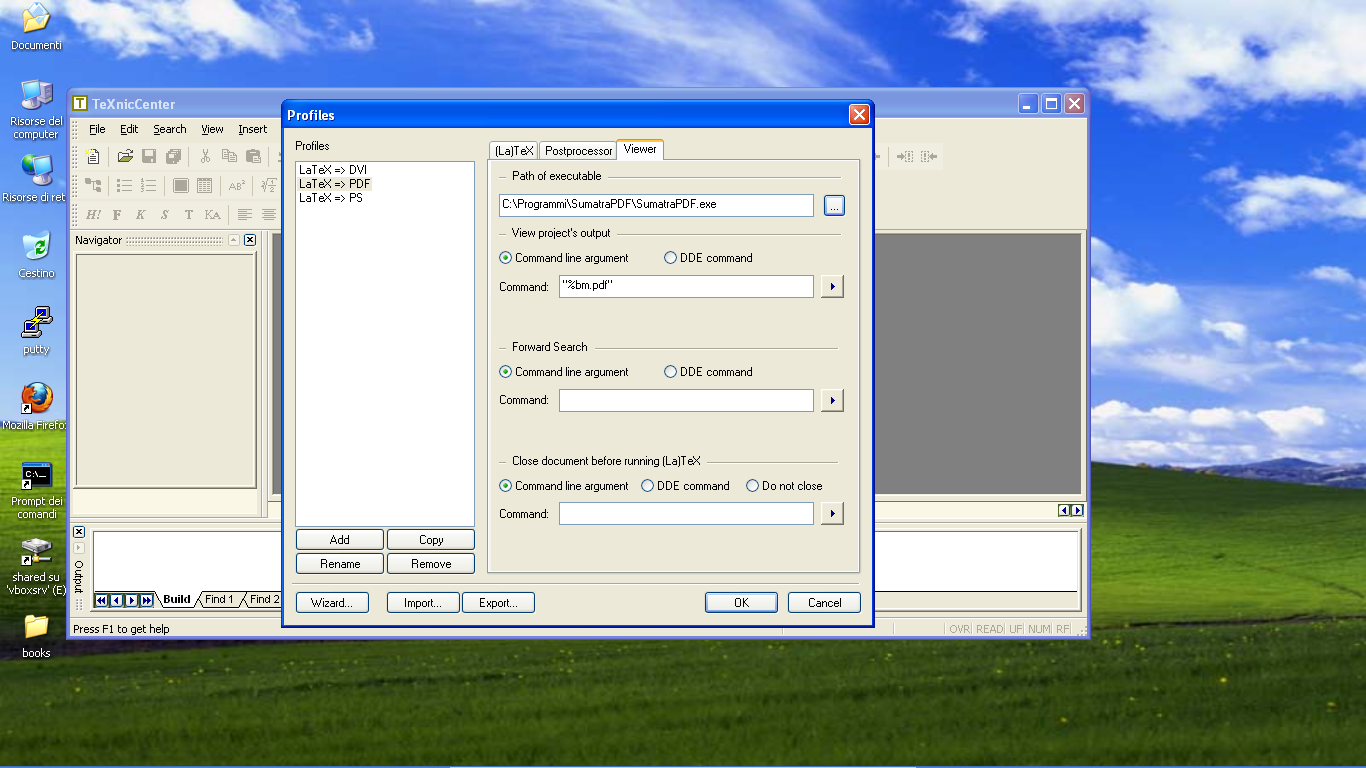The image size is (1366, 768).
Task: Click the AB superscript icon in TeXnicCenter toolbar
Action: pyautogui.click(x=237, y=185)
